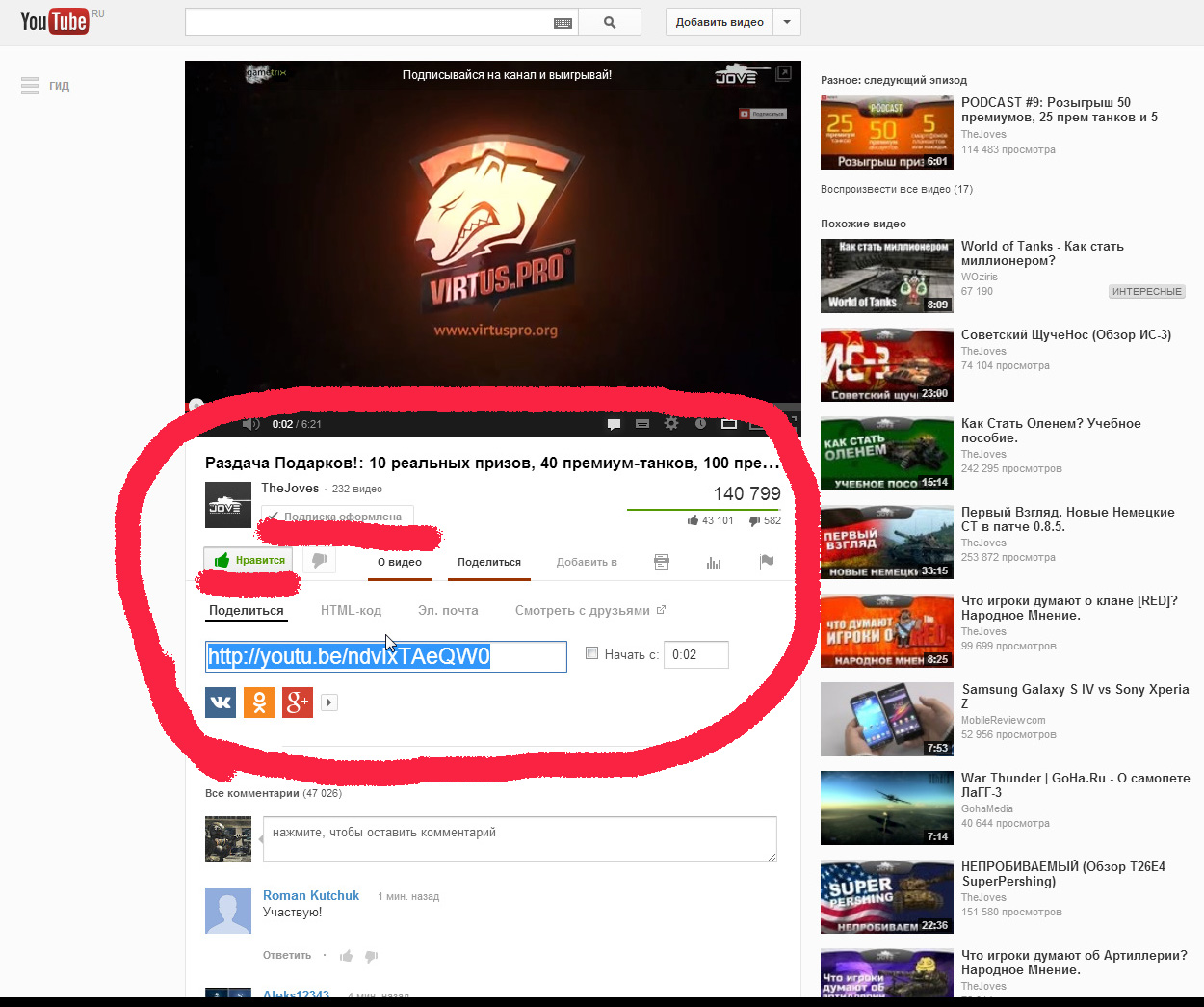Like Roman Kutchuk's comment
This screenshot has width=1204, height=1007.
coord(346,956)
